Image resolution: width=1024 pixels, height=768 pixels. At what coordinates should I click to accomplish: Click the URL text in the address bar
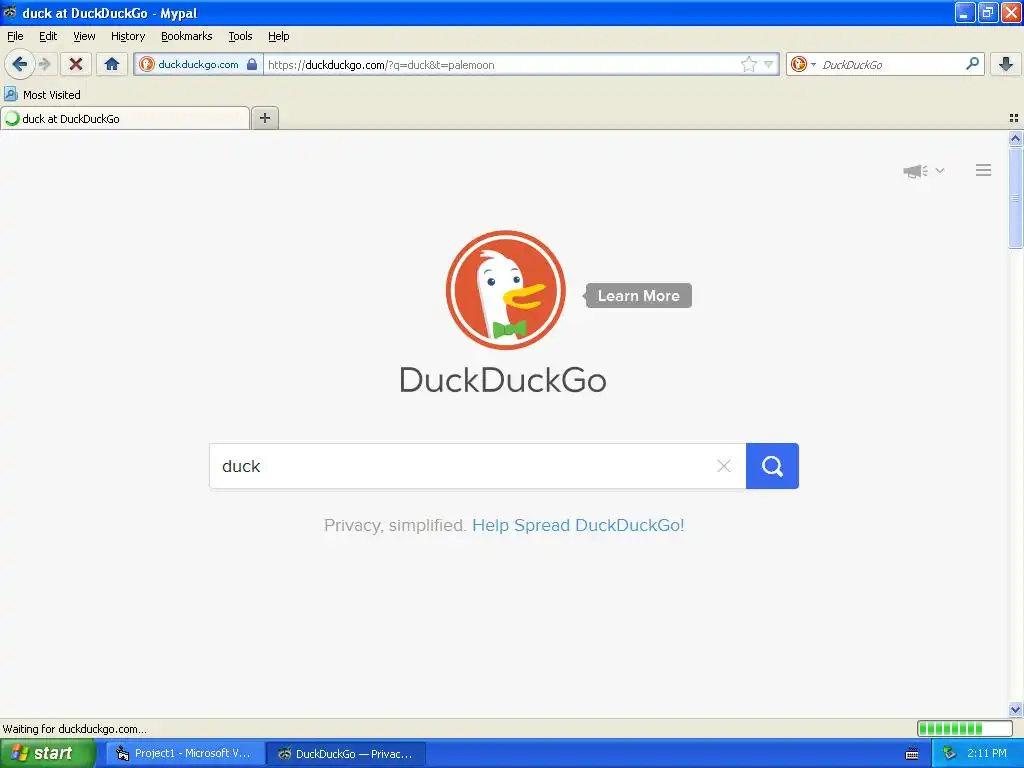pos(381,65)
